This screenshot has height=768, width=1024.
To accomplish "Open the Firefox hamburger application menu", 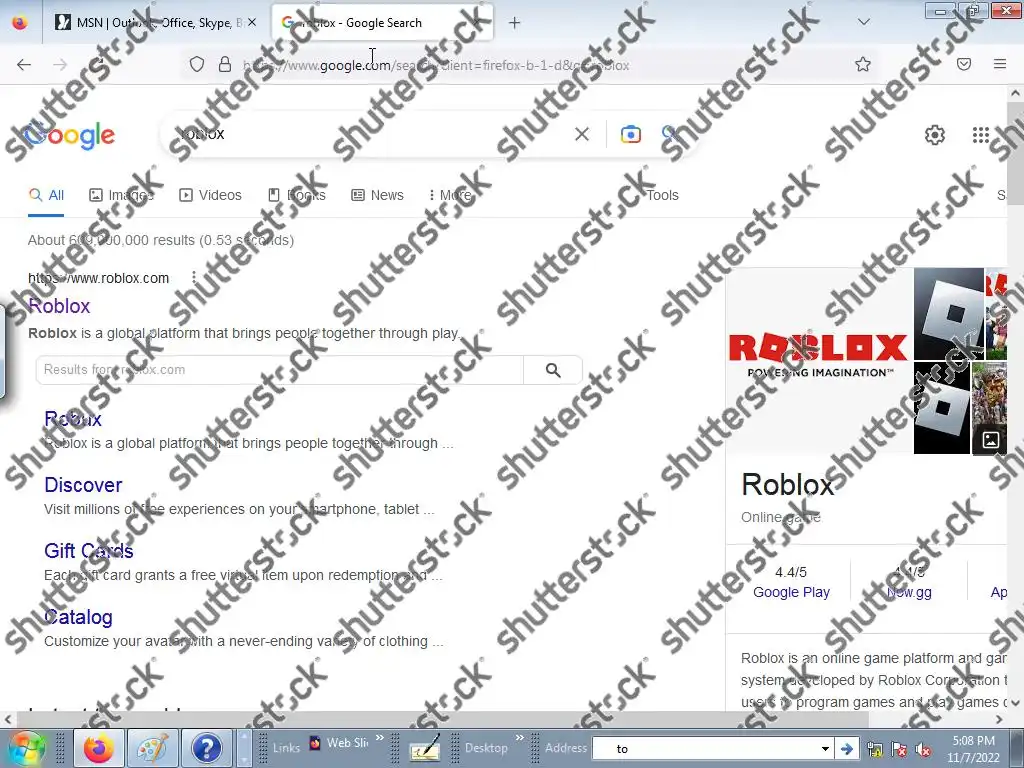I will click(1000, 64).
